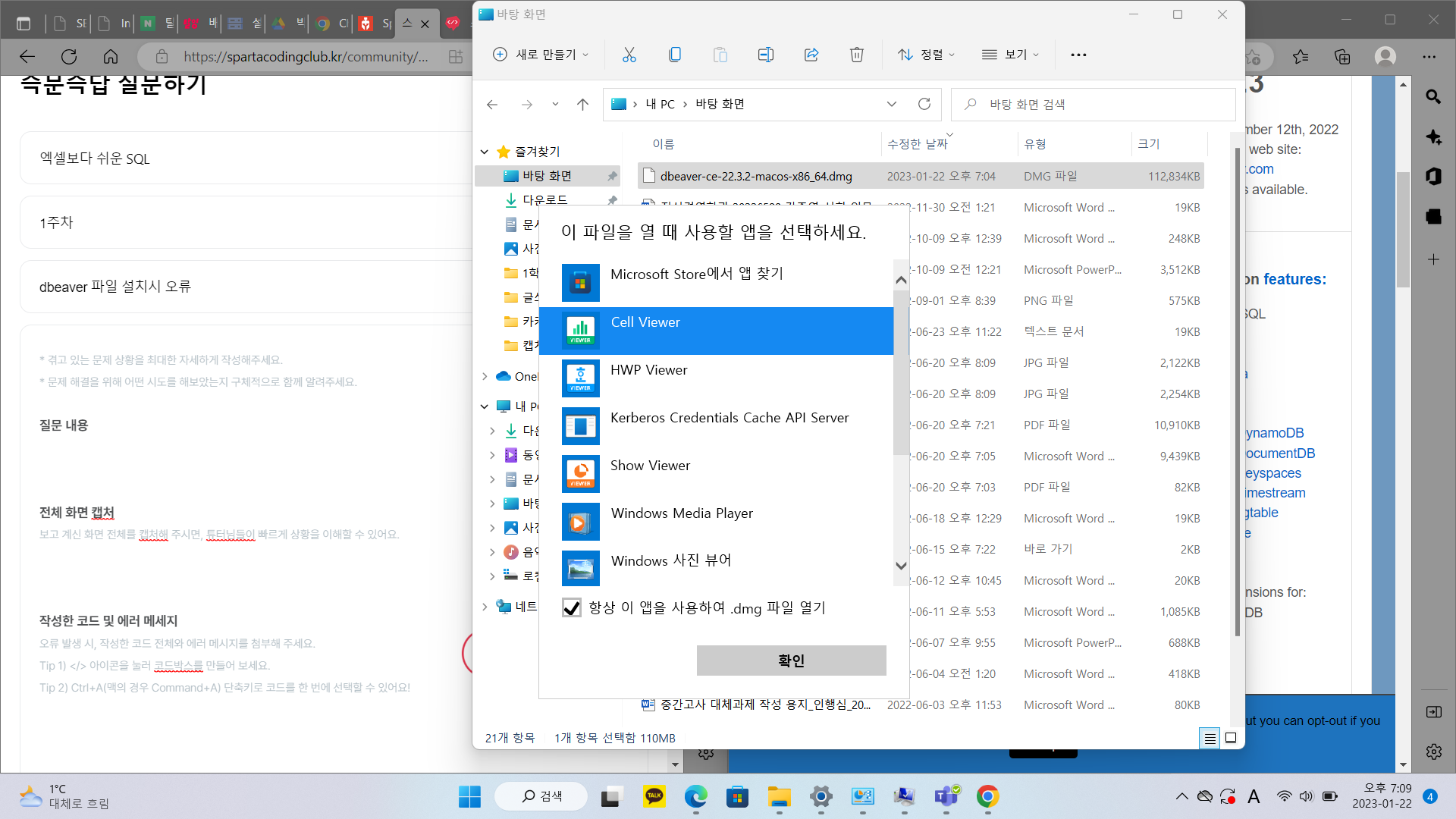1456x819 pixels.
Task: Open the 정렬 sort dropdown
Action: tap(926, 55)
